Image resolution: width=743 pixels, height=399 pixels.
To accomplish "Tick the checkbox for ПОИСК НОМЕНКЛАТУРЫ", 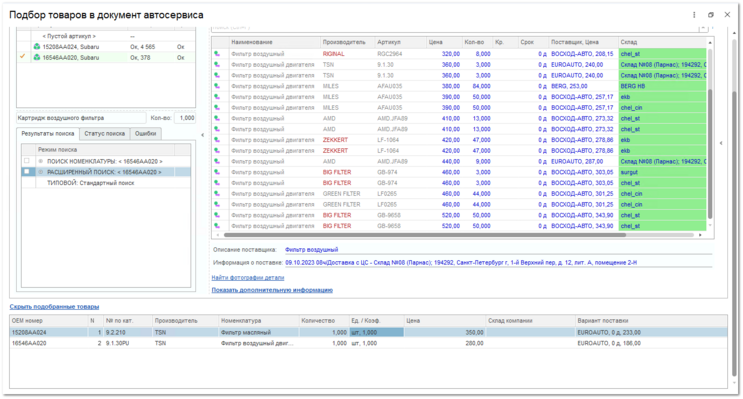I will pyautogui.click(x=27, y=161).
